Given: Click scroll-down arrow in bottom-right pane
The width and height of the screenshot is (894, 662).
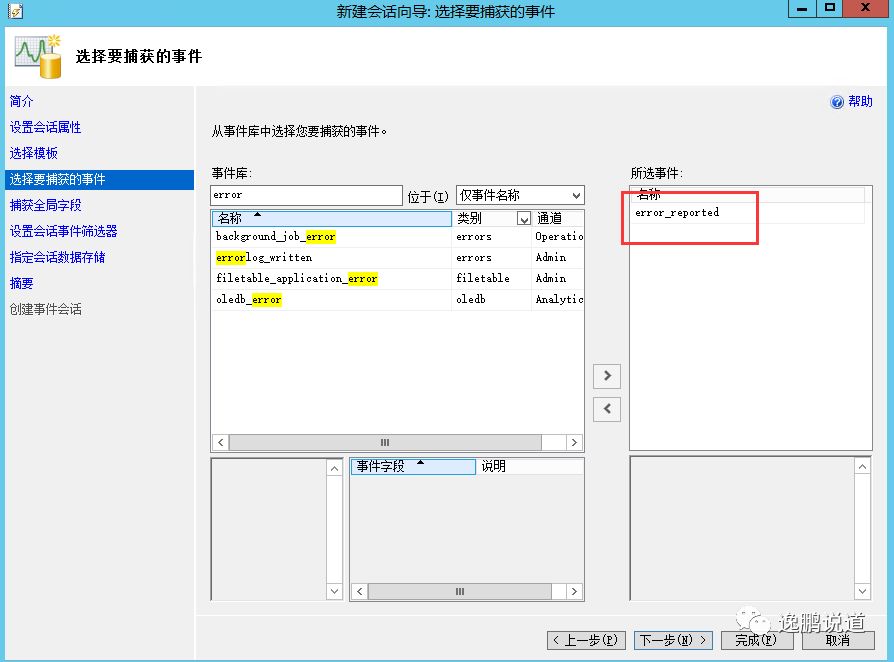Looking at the screenshot, I should point(863,591).
